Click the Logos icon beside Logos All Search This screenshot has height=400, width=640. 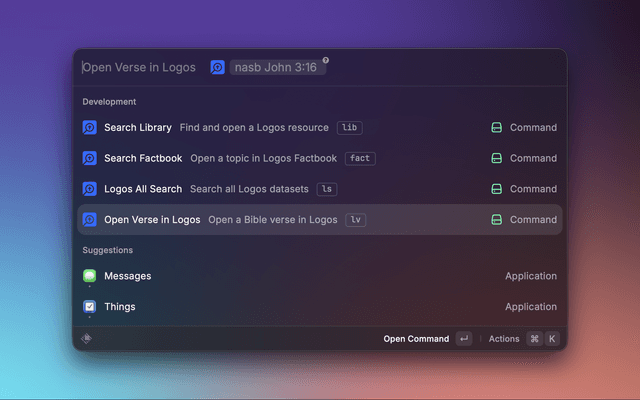pos(90,189)
